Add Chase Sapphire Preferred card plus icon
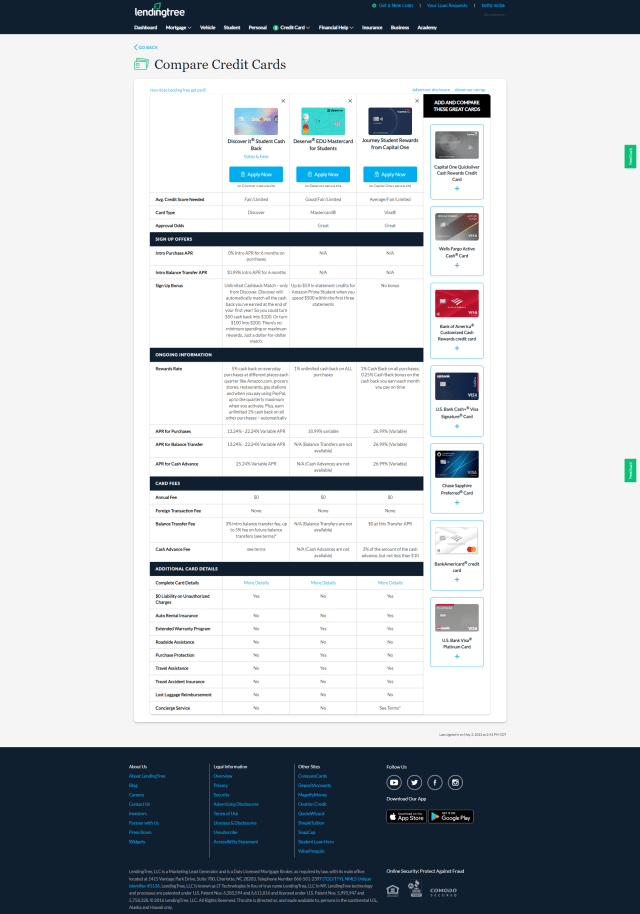640x914 pixels. (x=457, y=502)
